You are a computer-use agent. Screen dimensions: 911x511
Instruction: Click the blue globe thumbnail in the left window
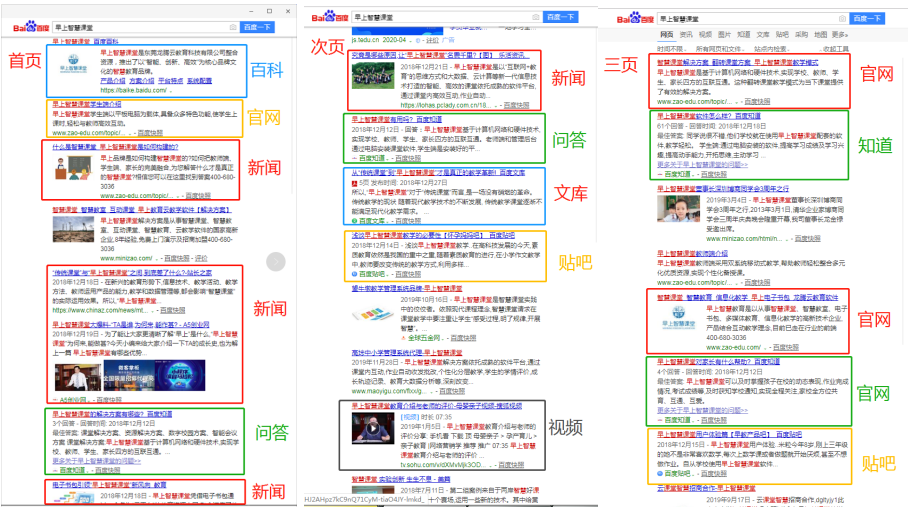coord(180,375)
